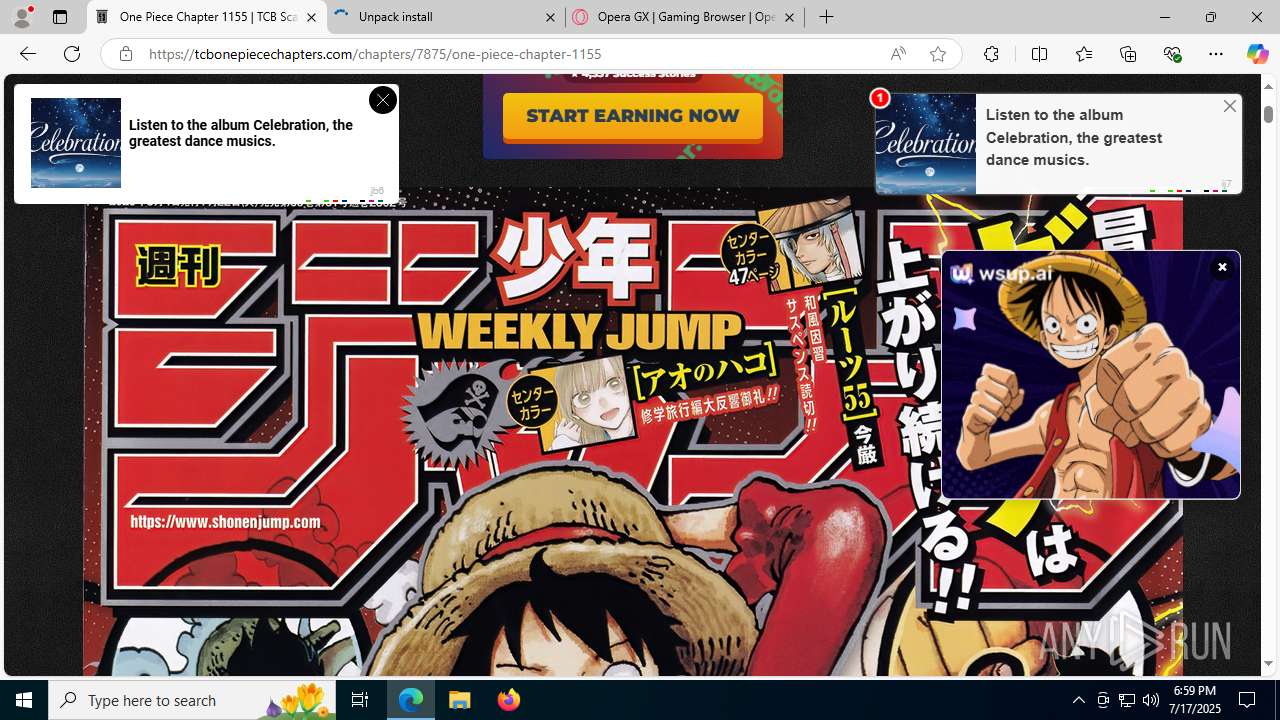
Task: Click shonenjump.com URL on cover
Action: (225, 522)
